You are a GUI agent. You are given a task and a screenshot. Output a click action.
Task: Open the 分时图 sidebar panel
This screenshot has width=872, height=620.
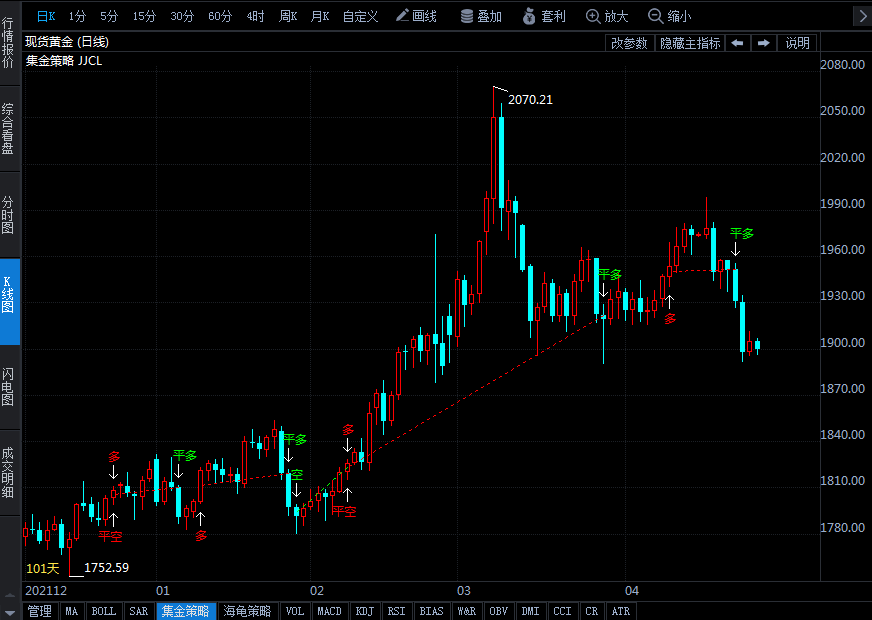8,215
